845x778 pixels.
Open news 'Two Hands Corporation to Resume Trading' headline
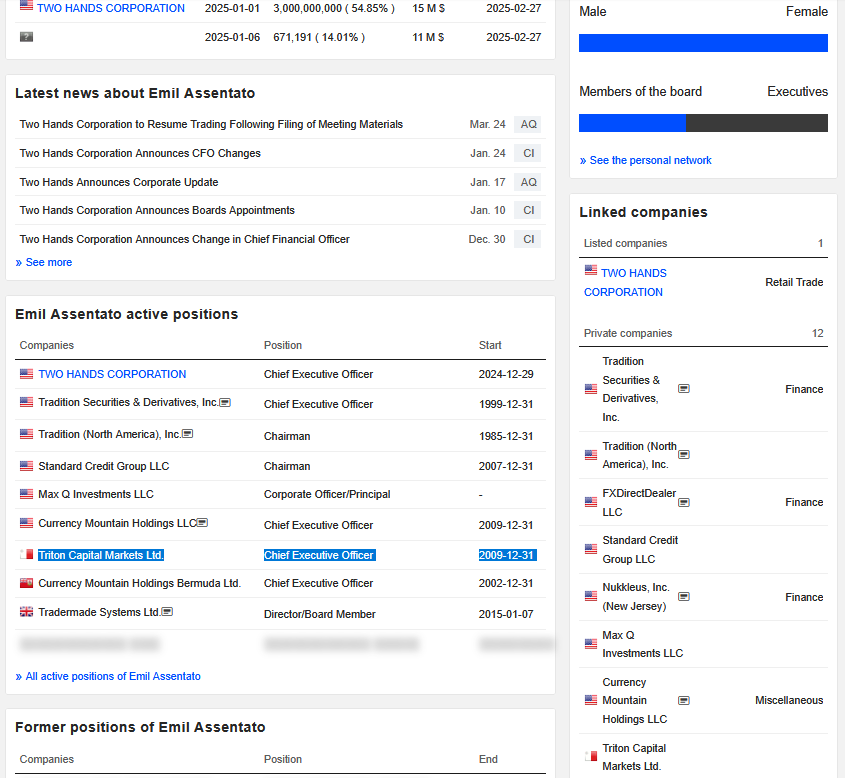(x=211, y=124)
